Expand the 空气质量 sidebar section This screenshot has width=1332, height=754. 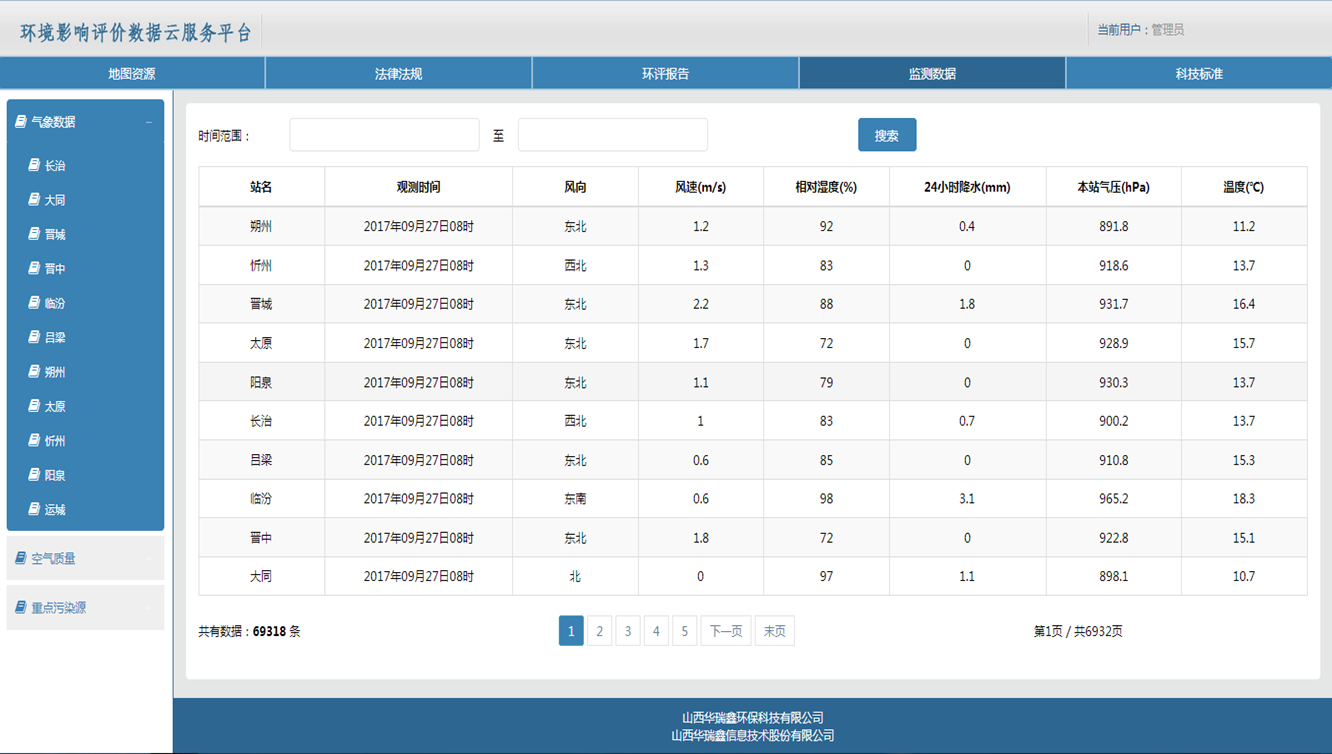click(149, 558)
